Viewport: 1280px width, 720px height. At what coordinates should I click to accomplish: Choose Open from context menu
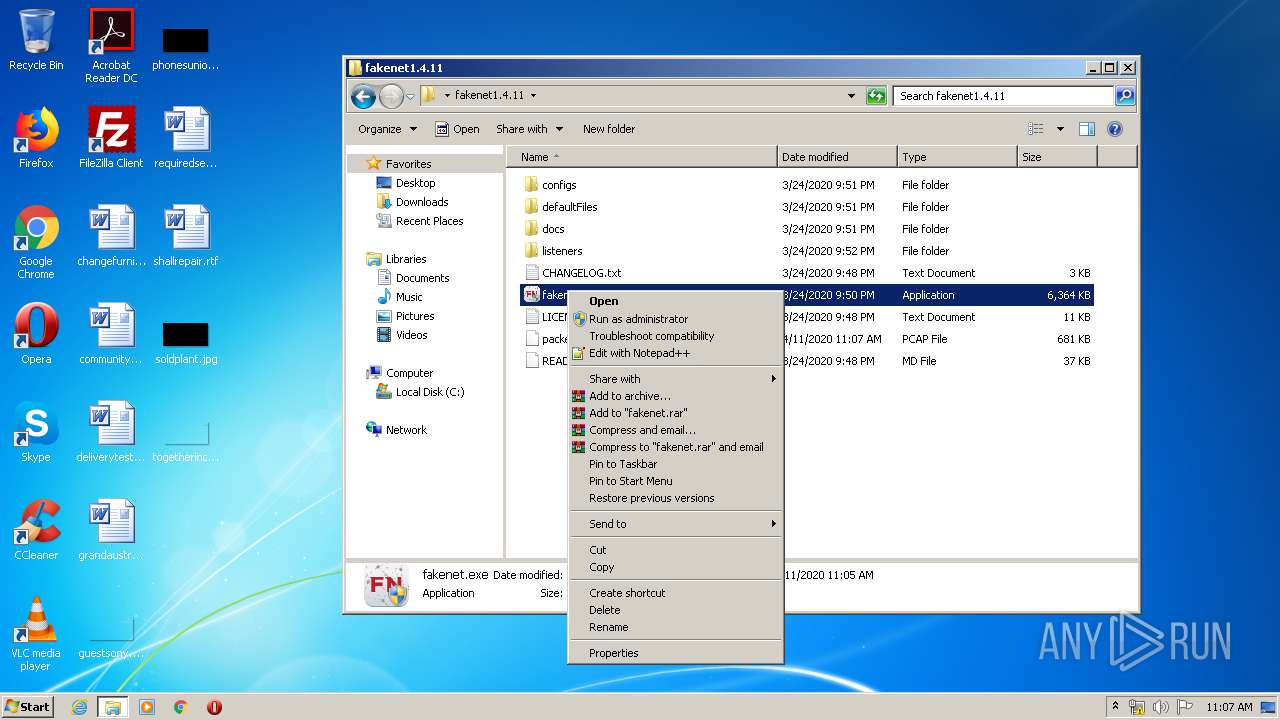[675, 301]
